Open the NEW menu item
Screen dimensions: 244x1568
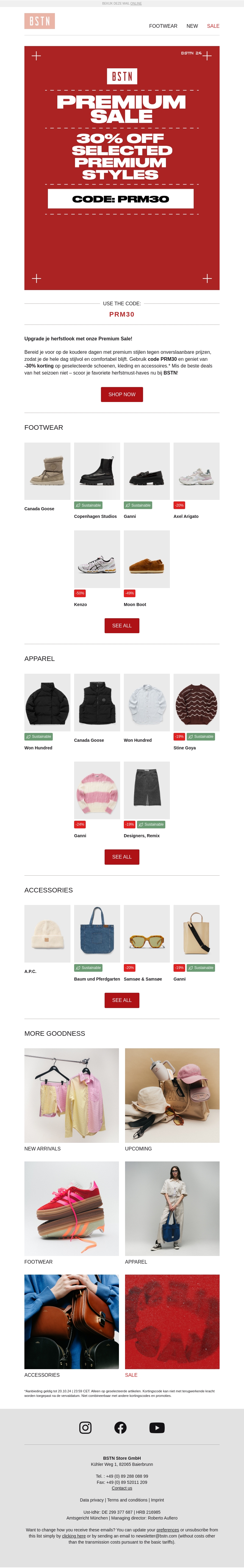pos(192,26)
